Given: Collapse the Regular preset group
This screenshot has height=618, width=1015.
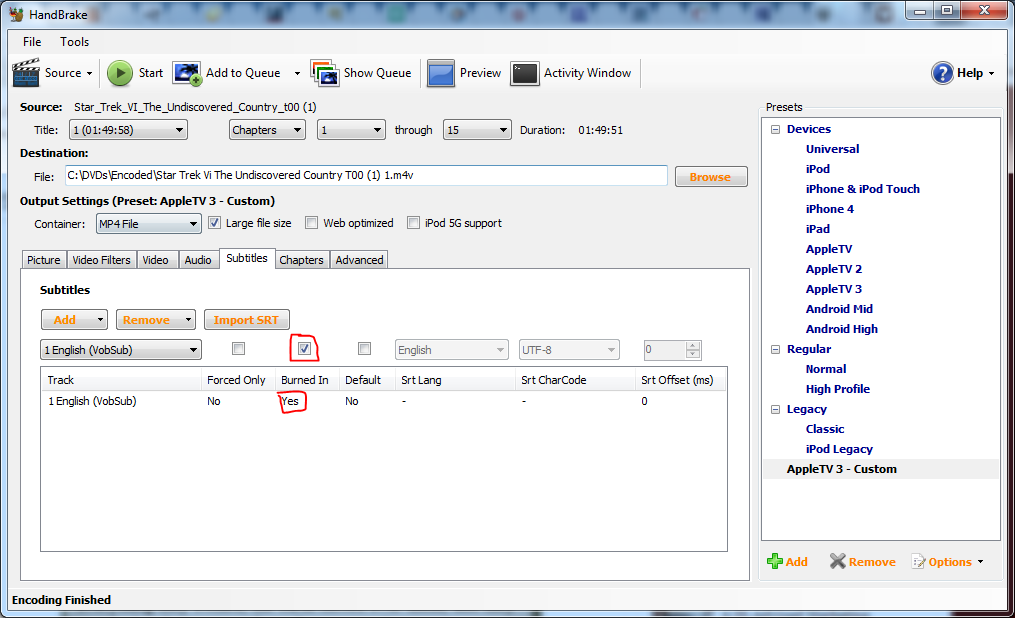Looking at the screenshot, I should coord(775,349).
